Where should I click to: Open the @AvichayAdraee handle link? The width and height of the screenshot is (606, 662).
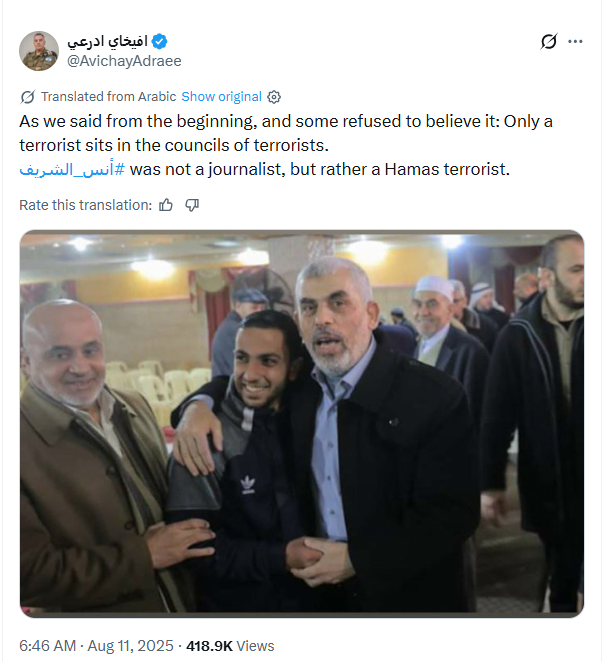124,61
